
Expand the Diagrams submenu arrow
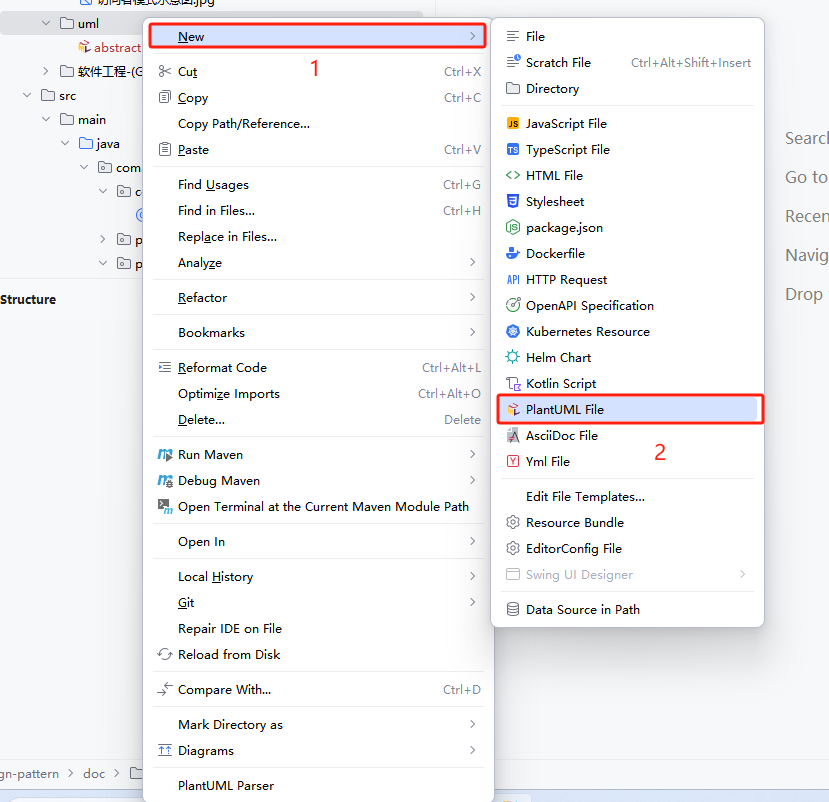(472, 751)
